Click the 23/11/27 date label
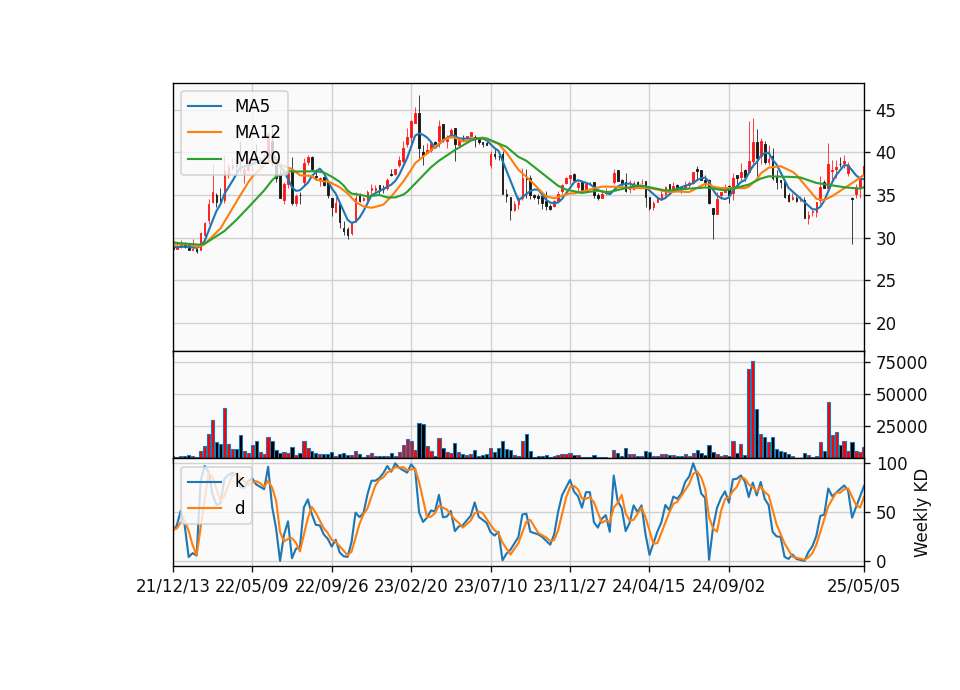Viewport: 960px width, 690px height. [x=570, y=586]
